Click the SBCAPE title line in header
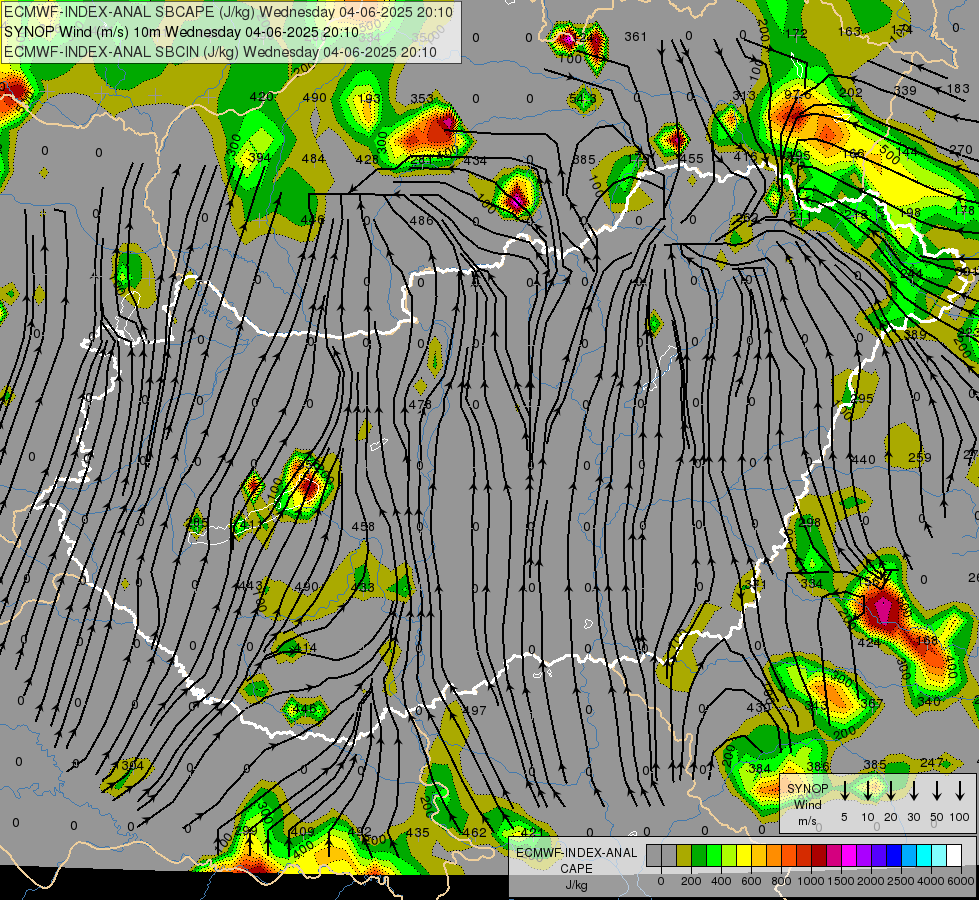The image size is (979, 900). [x=229, y=12]
